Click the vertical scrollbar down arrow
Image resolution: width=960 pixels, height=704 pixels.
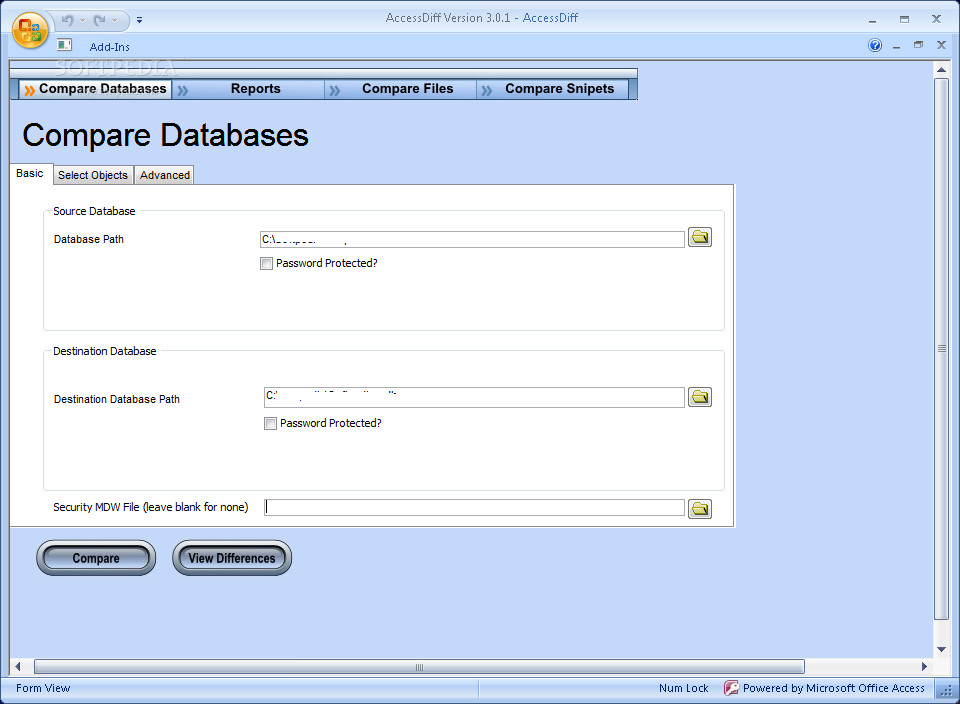(941, 650)
